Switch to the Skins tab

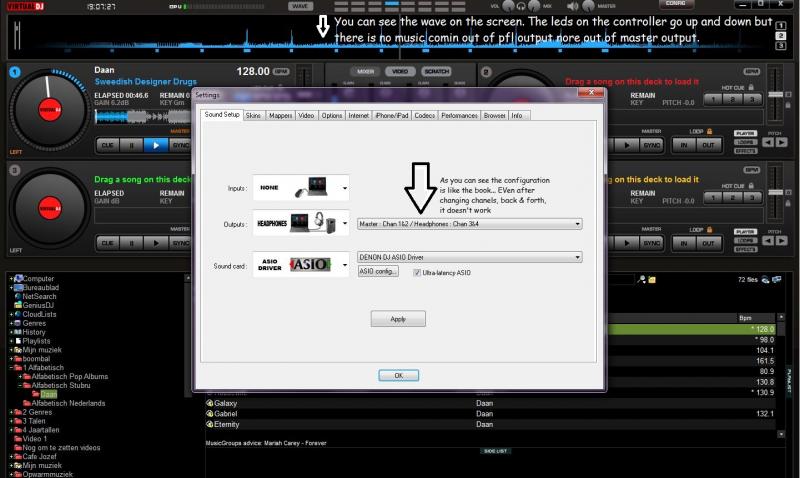point(253,116)
